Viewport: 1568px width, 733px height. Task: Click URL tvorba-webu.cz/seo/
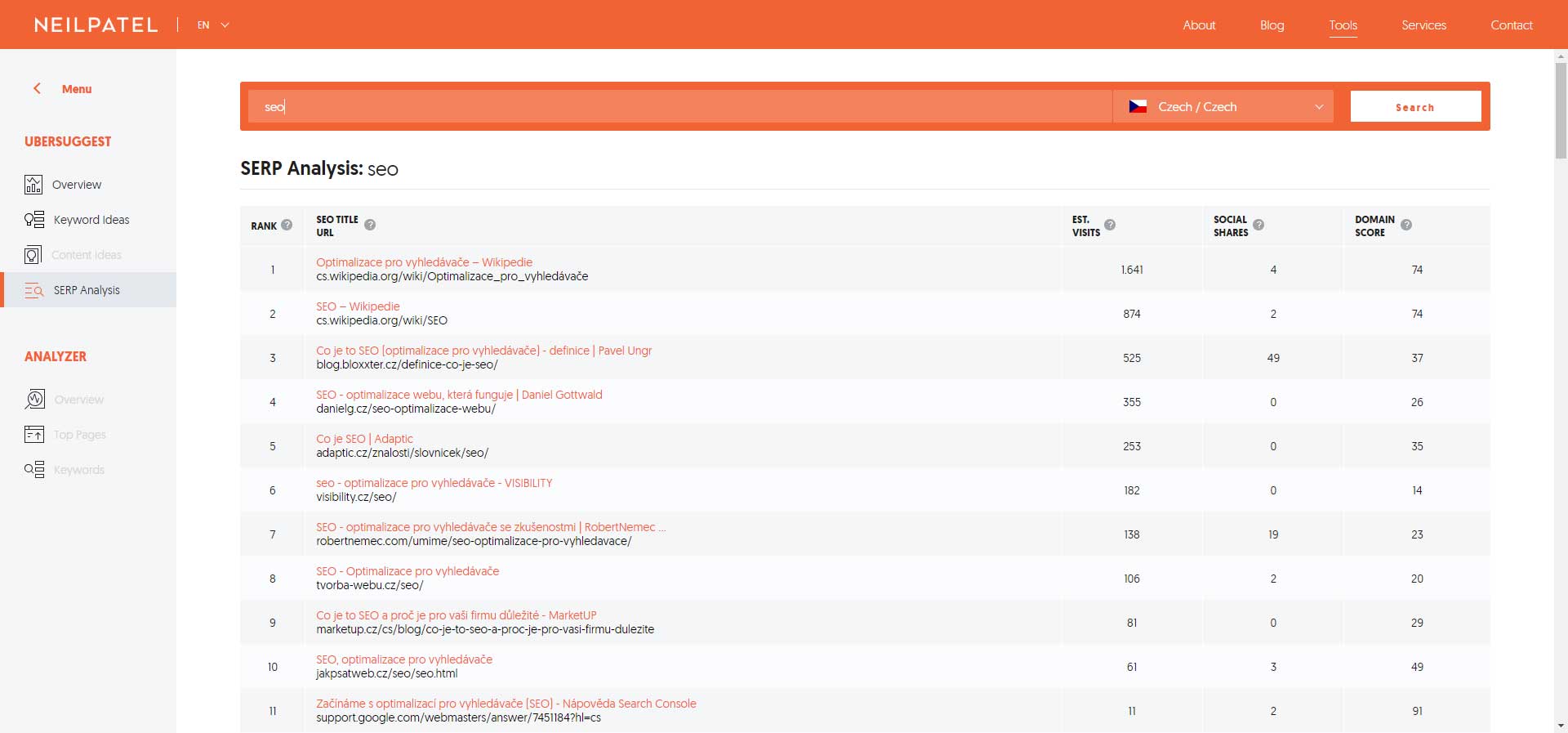369,585
